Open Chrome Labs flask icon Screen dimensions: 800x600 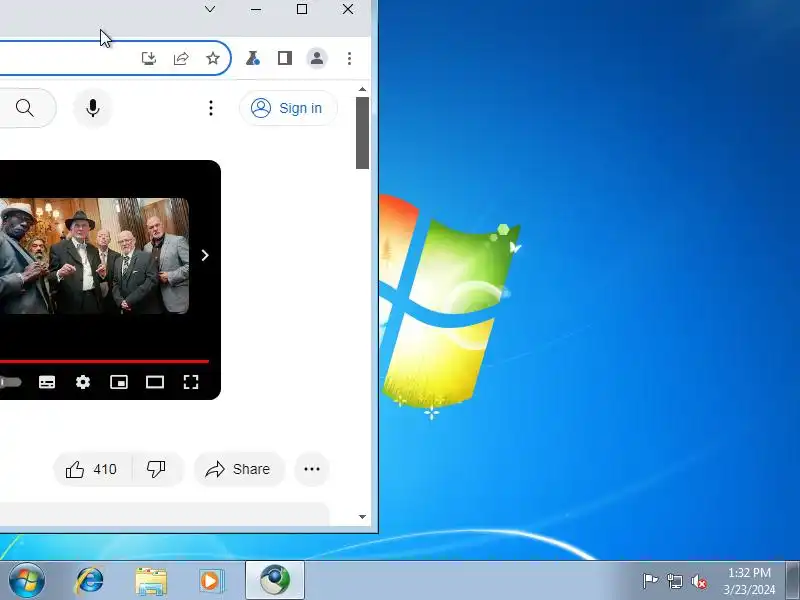tap(253, 58)
